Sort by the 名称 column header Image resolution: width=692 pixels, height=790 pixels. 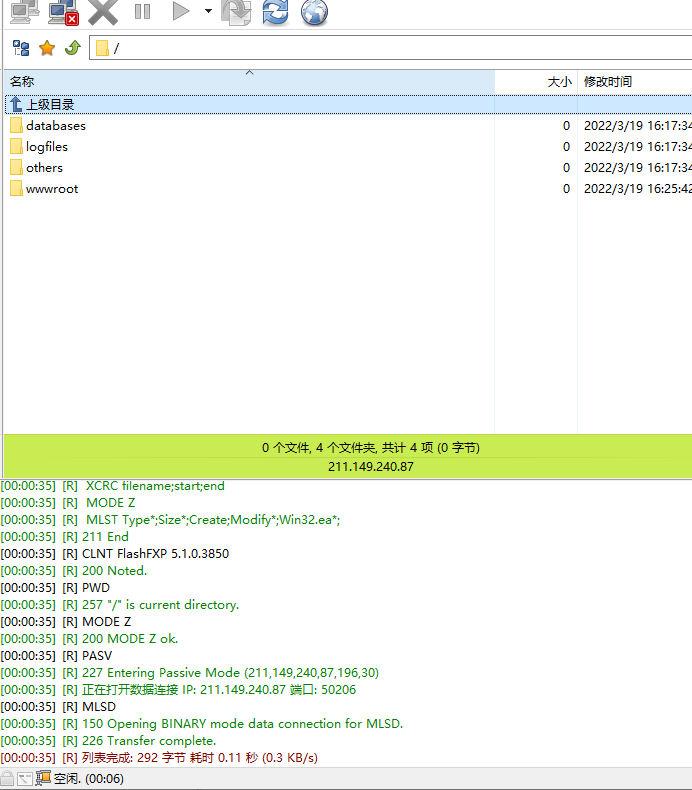pyautogui.click(x=22, y=82)
